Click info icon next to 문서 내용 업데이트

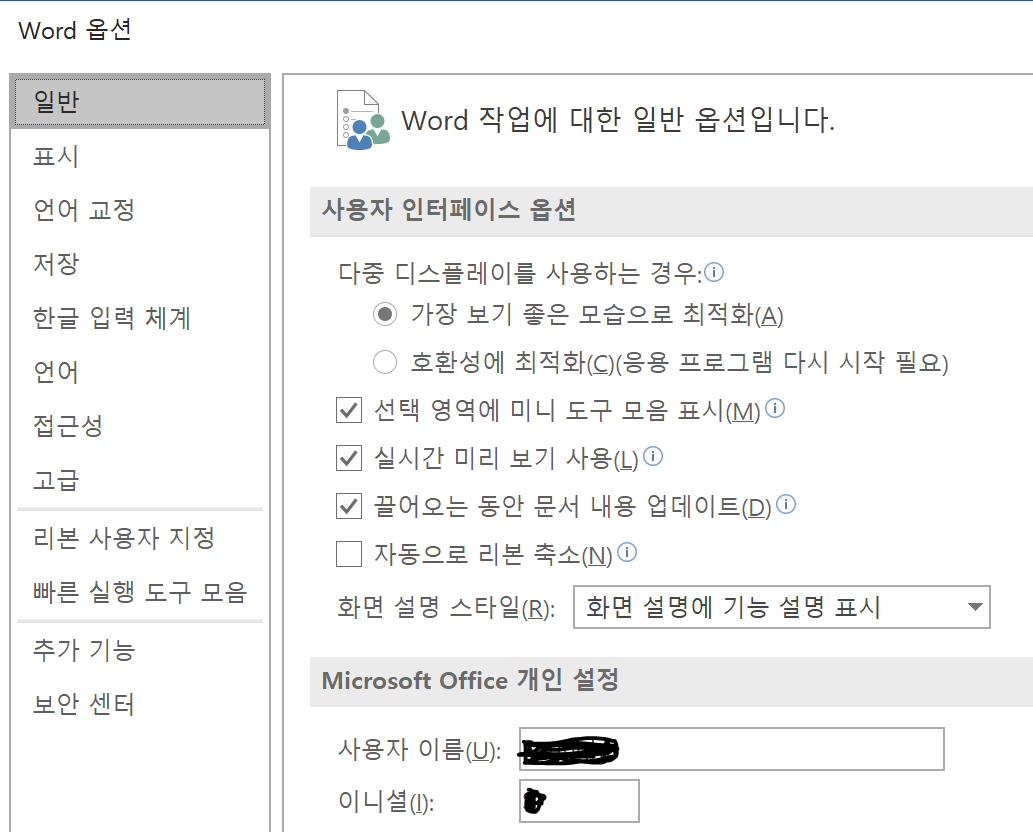point(786,505)
